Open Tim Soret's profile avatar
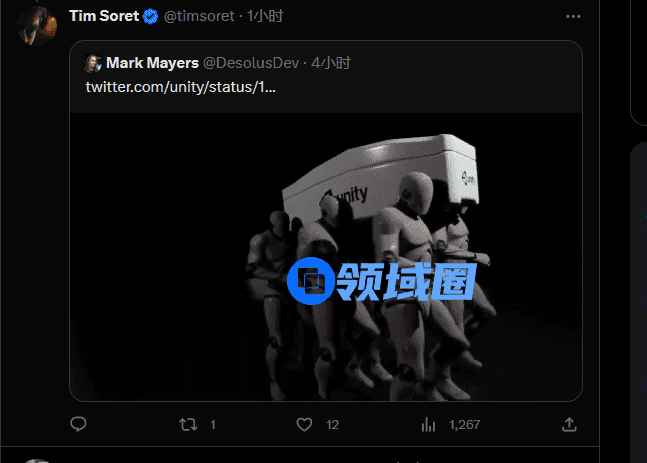 point(38,25)
